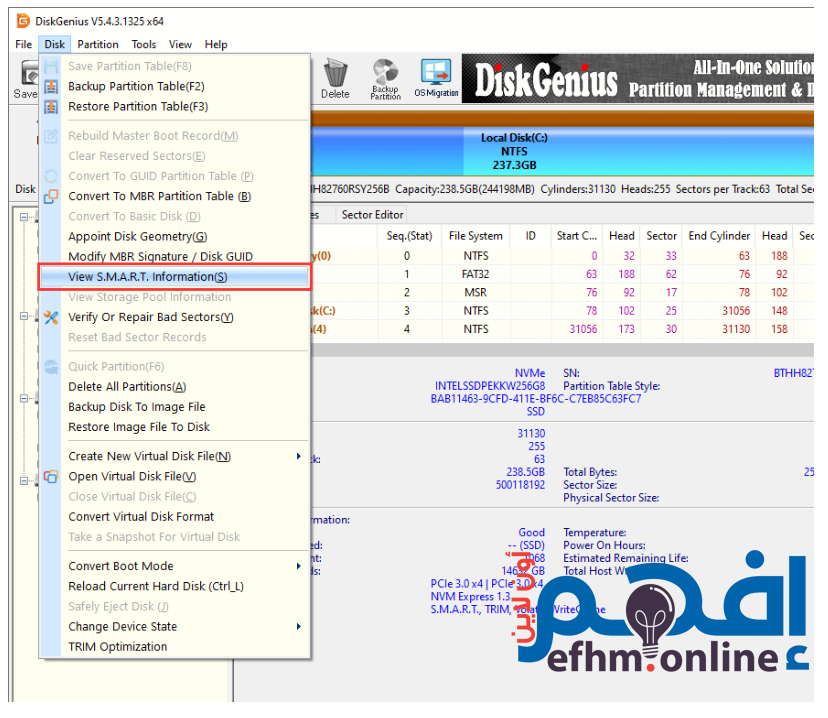Choose TRIM Optimization from the Disk menu
The width and height of the screenshot is (828, 718).
[x=117, y=646]
